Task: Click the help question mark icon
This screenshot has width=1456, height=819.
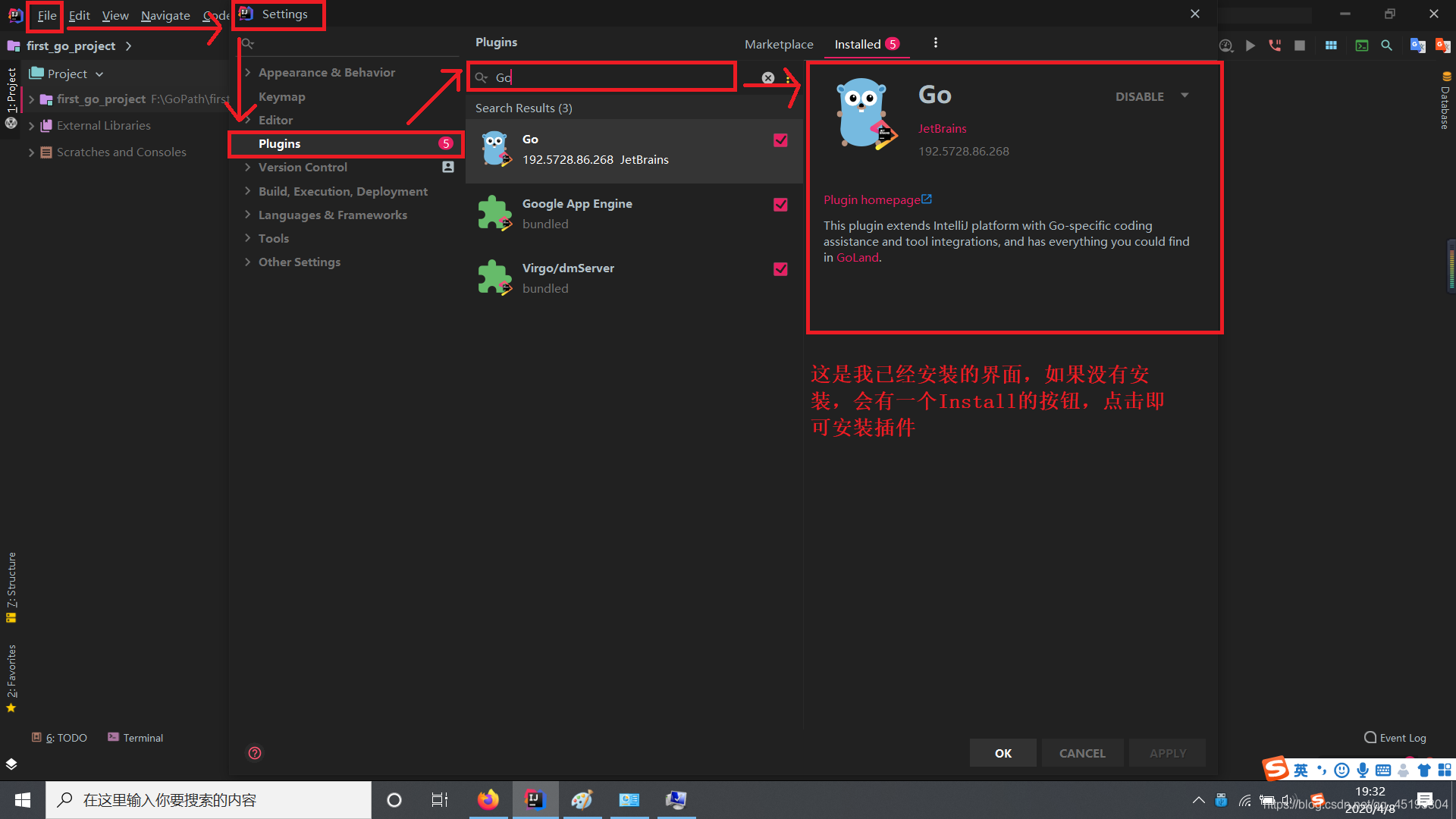Action: point(255,753)
